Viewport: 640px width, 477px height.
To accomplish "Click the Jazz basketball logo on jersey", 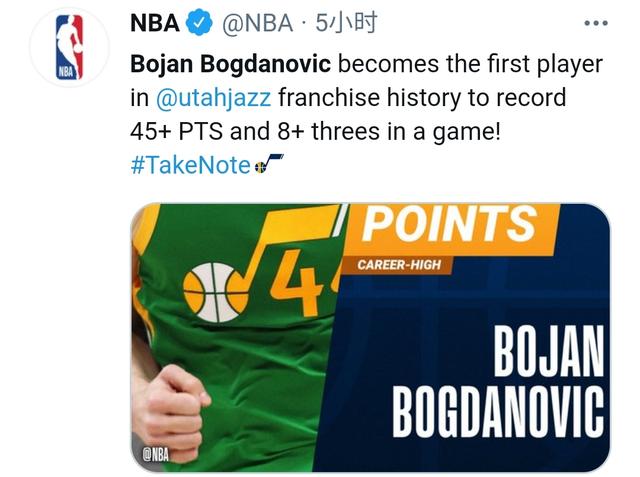I will tap(216, 292).
